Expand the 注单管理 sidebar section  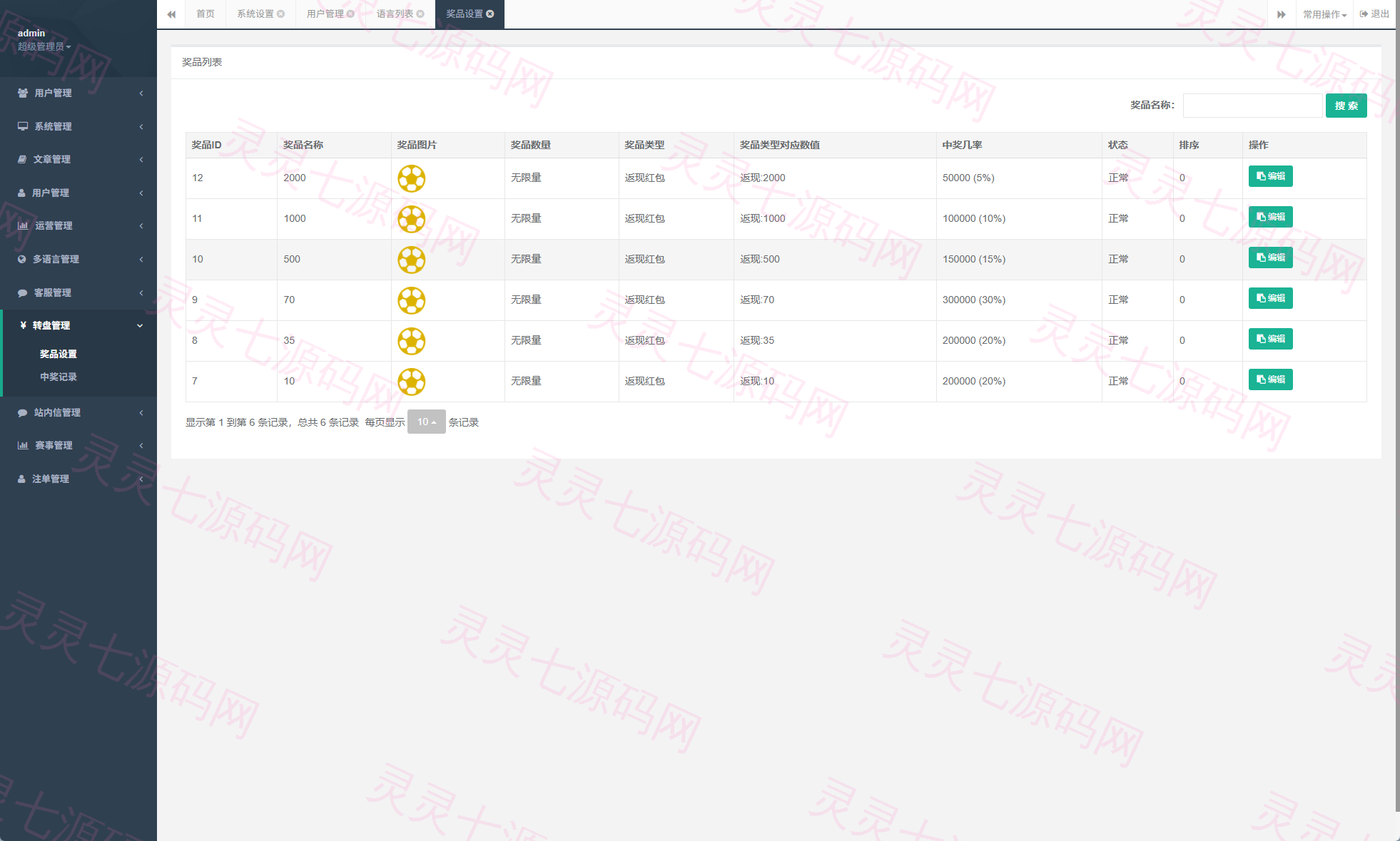click(78, 479)
